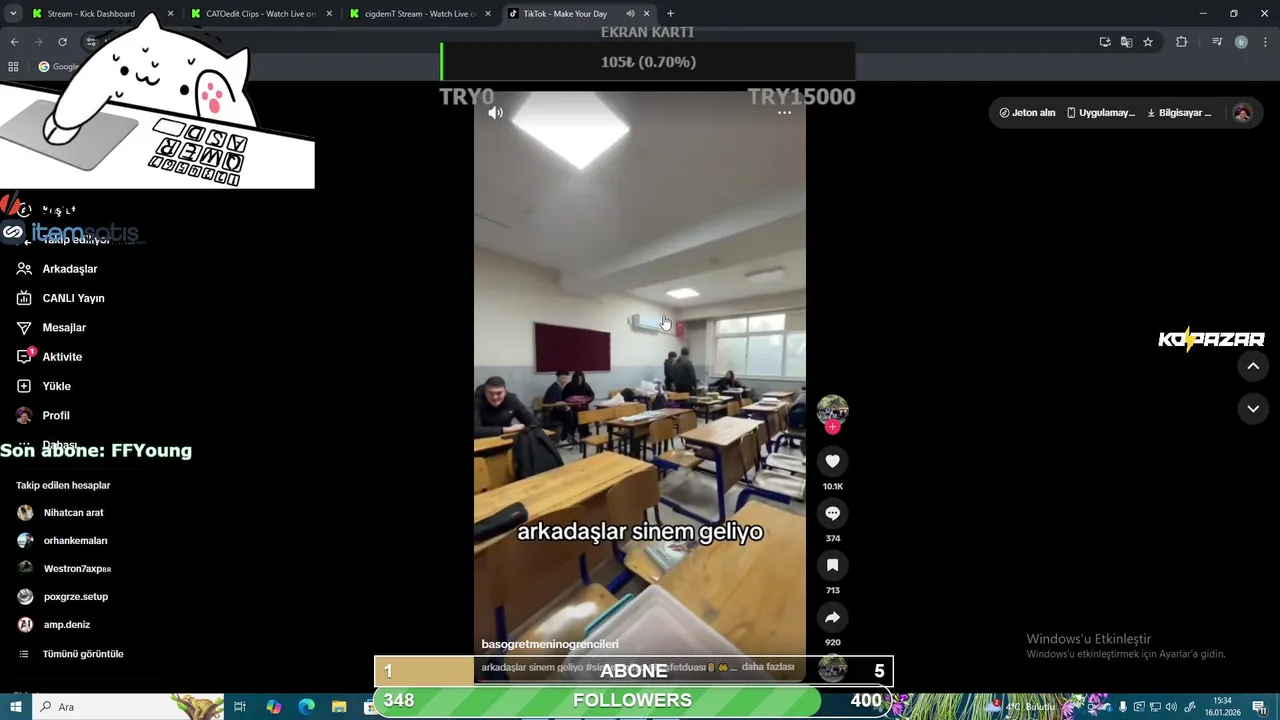
Task: Open Task View on the taskbar
Action: click(240, 707)
